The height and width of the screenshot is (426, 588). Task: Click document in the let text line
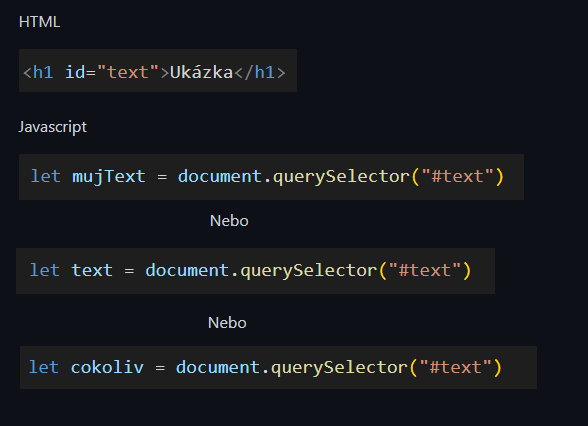point(187,270)
